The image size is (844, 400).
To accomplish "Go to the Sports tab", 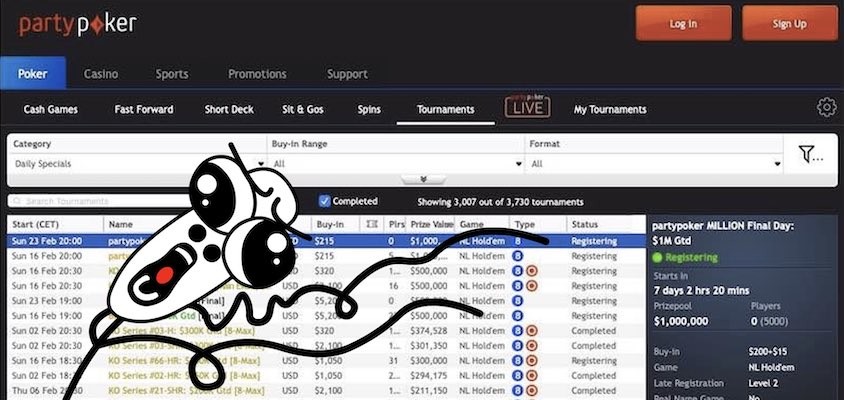I will click(x=172, y=74).
